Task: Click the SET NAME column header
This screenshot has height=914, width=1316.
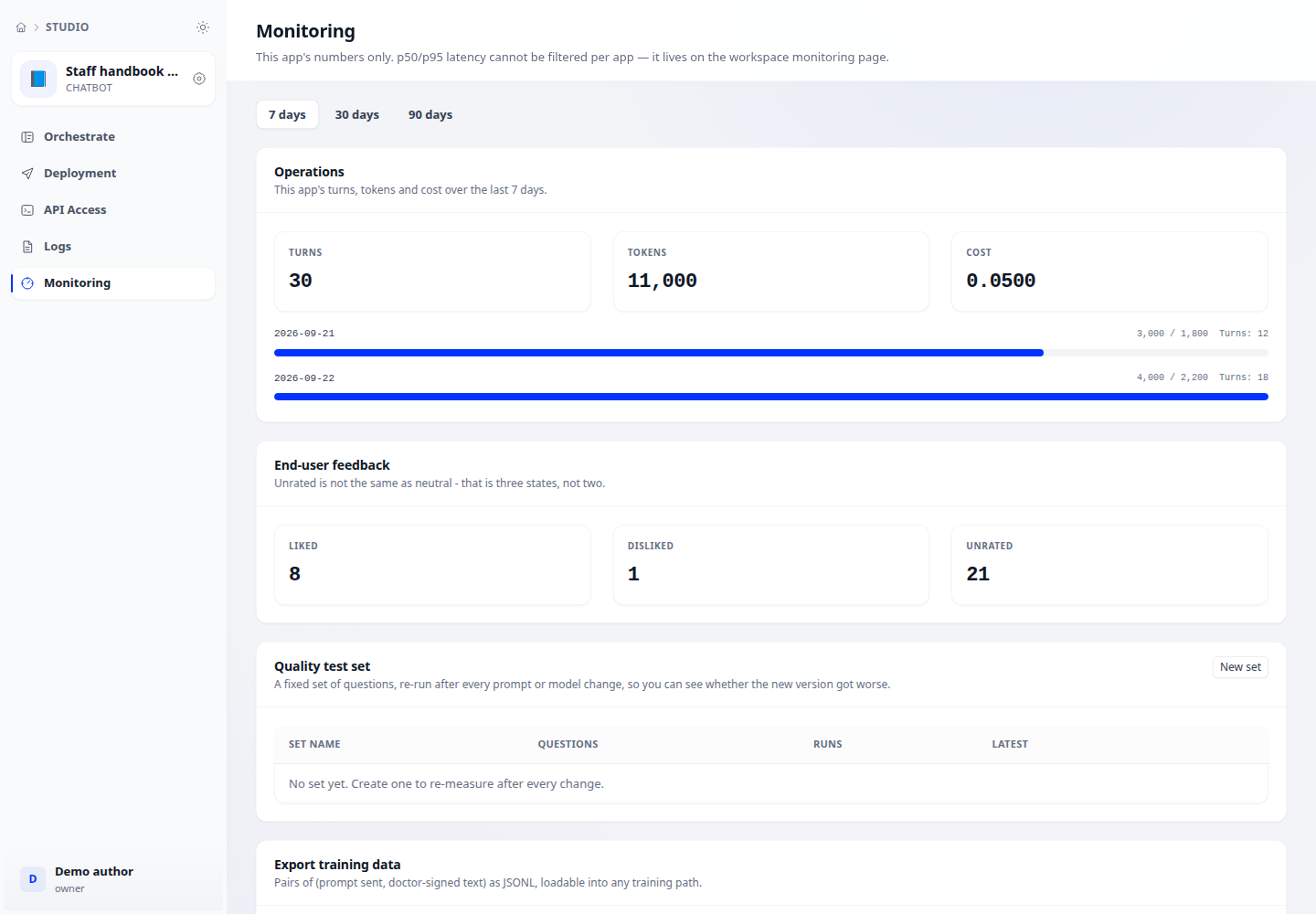Action: coord(314,744)
